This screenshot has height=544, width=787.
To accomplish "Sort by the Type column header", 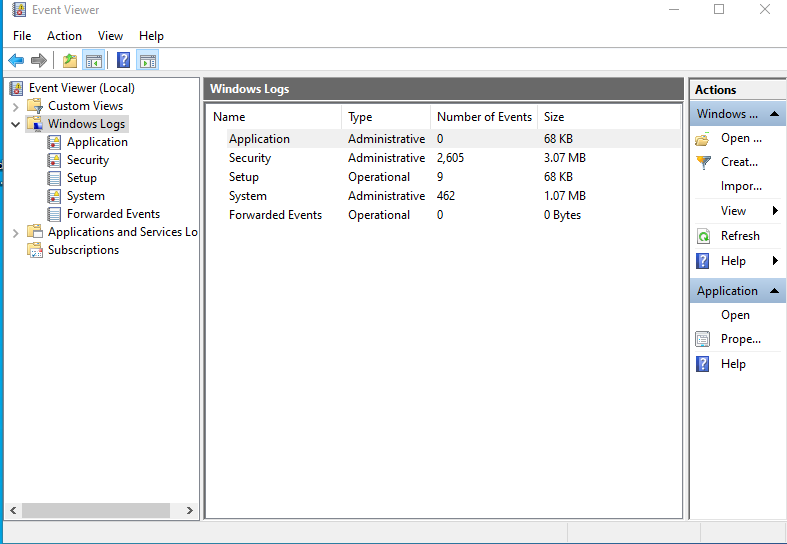I will pyautogui.click(x=386, y=117).
